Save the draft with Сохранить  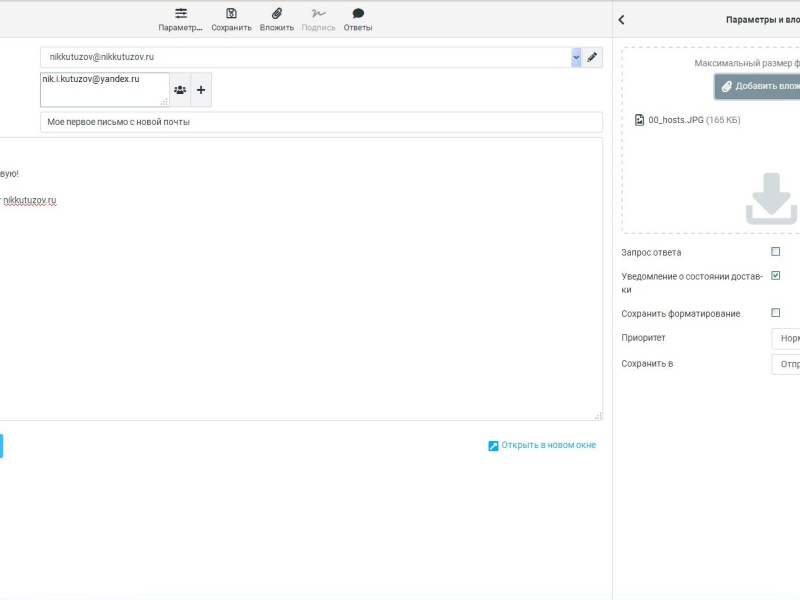click(231, 19)
